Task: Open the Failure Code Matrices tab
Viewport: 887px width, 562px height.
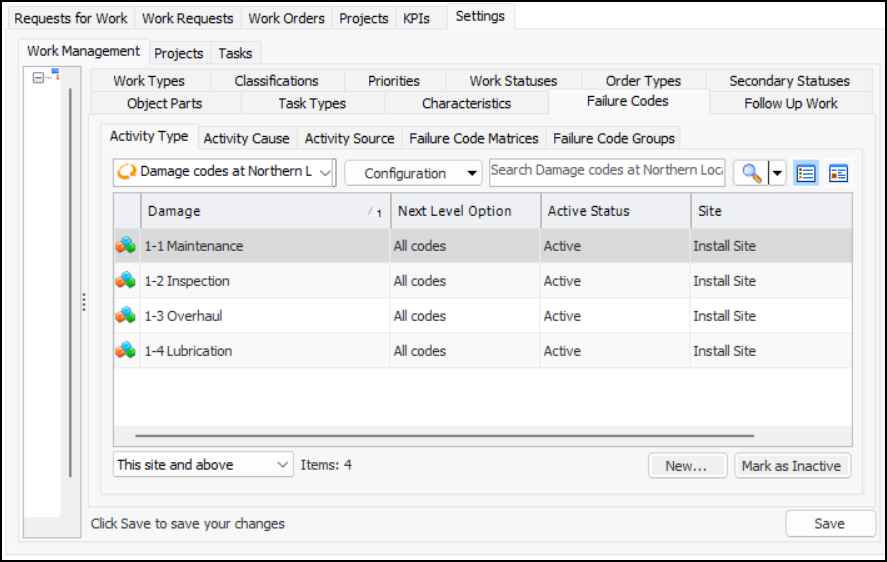Action: (474, 138)
